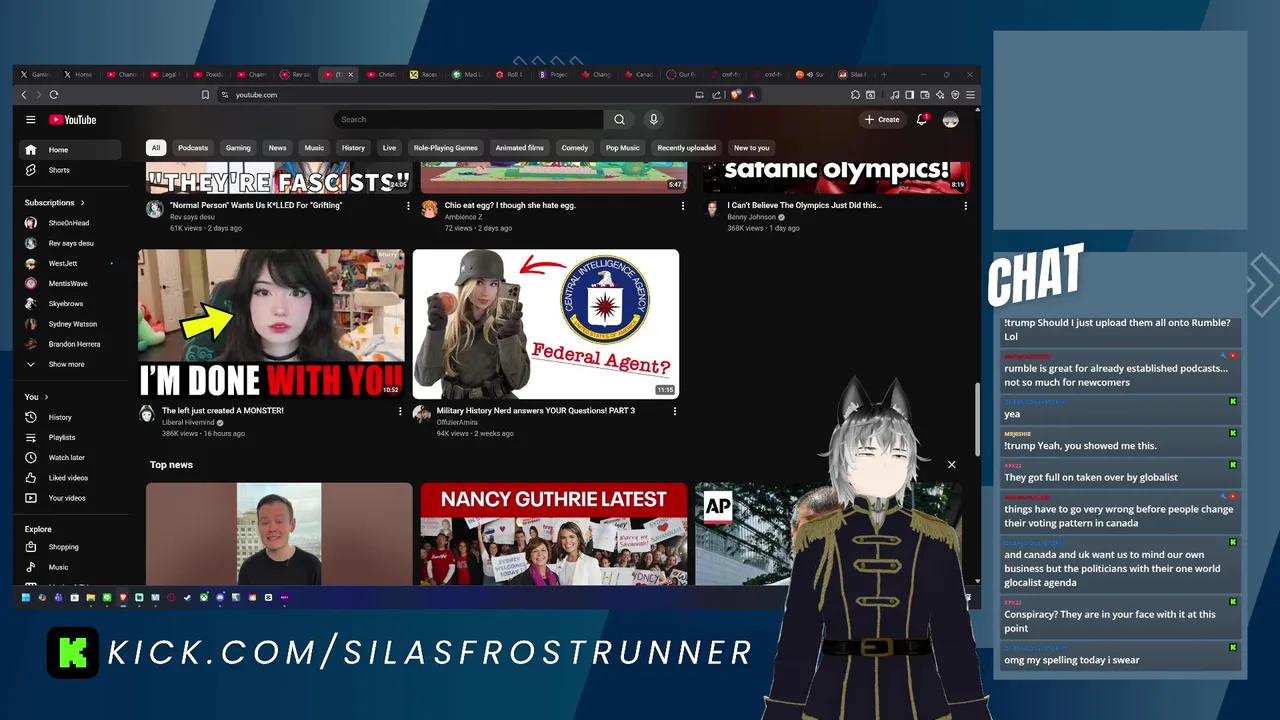
Task: Select the Live filter chip
Action: [x=389, y=148]
